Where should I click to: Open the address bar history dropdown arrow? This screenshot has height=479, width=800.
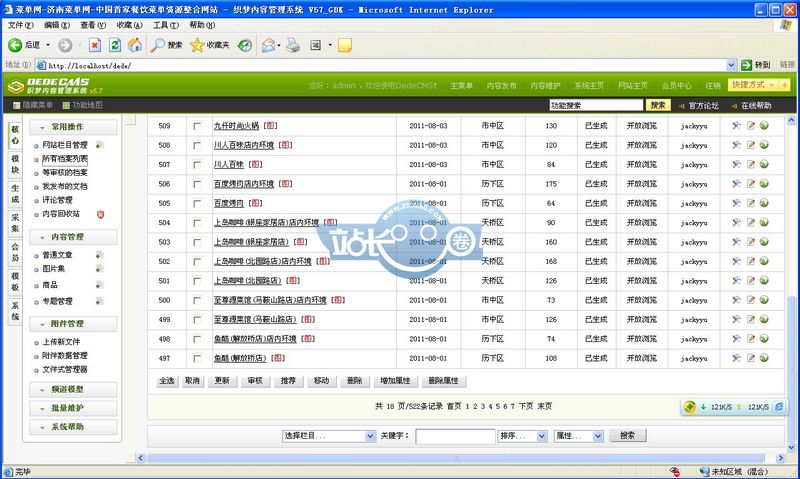coord(731,65)
